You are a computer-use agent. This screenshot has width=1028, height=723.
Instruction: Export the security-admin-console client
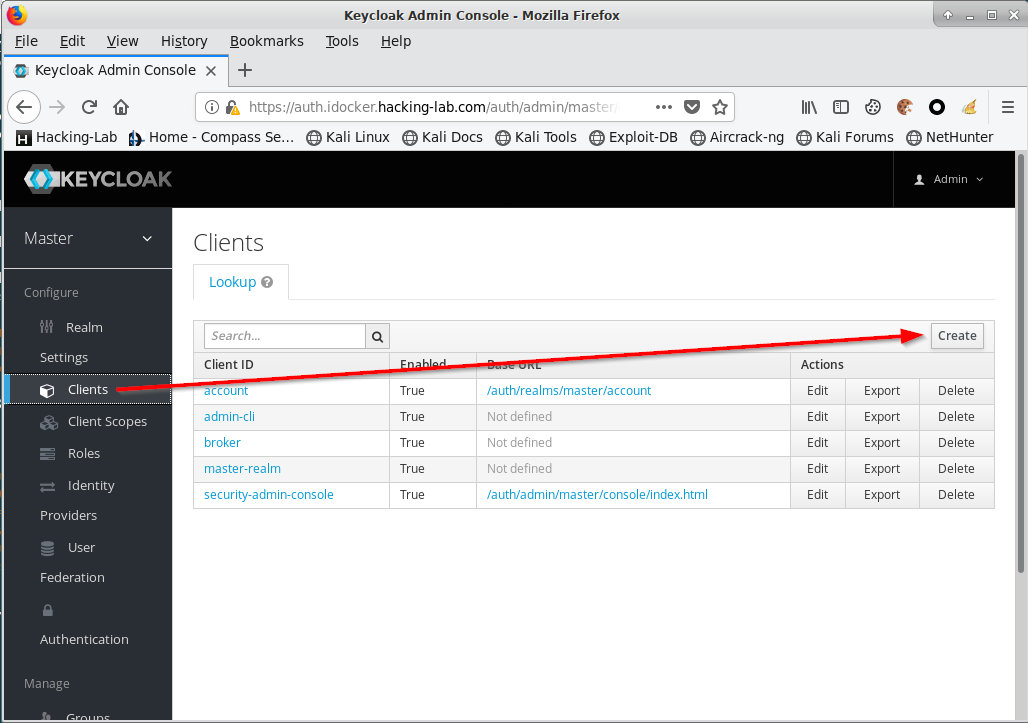click(882, 495)
